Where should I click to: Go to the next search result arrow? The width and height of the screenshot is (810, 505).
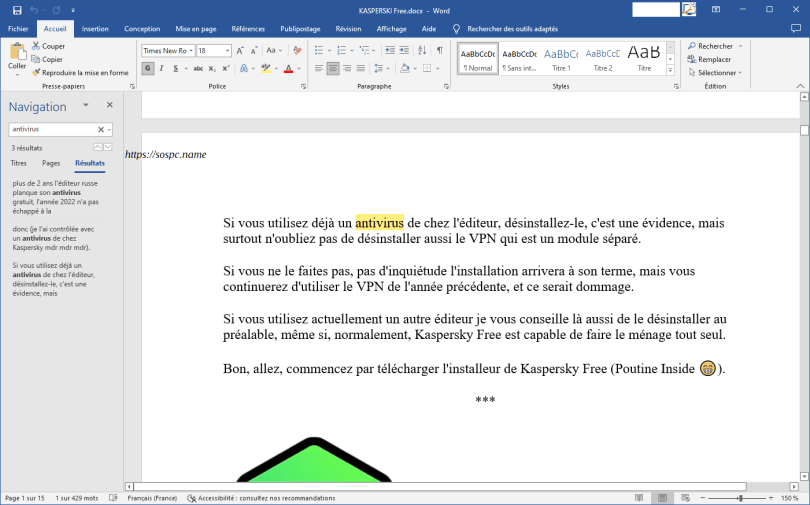[x=107, y=147]
